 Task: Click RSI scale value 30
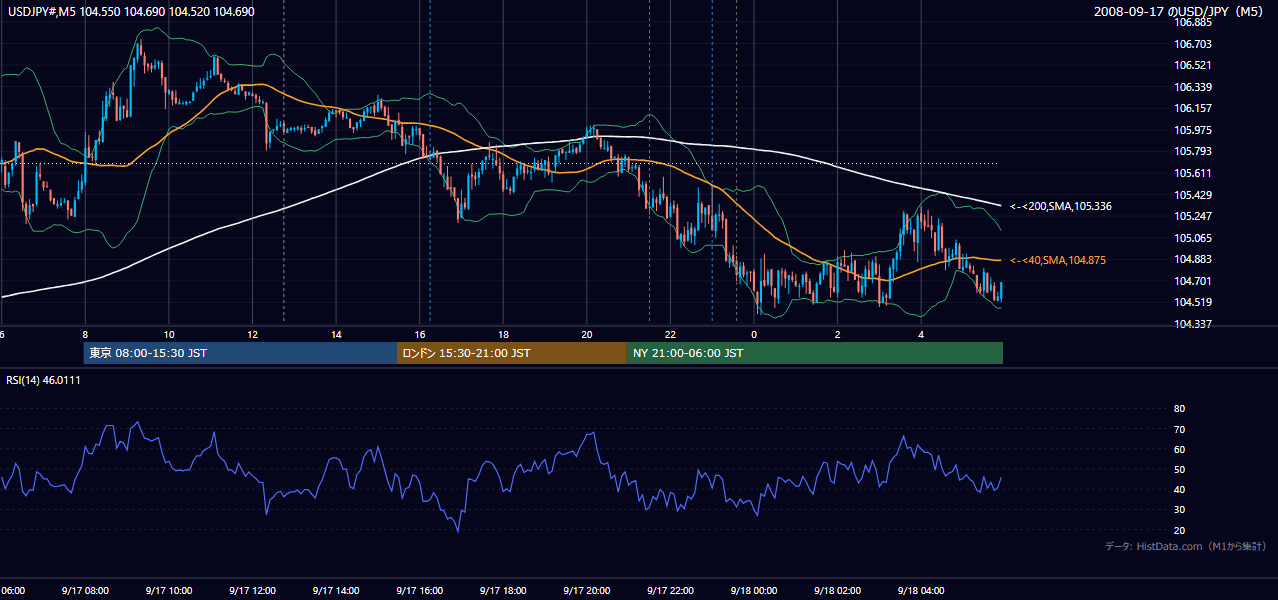[1180, 510]
